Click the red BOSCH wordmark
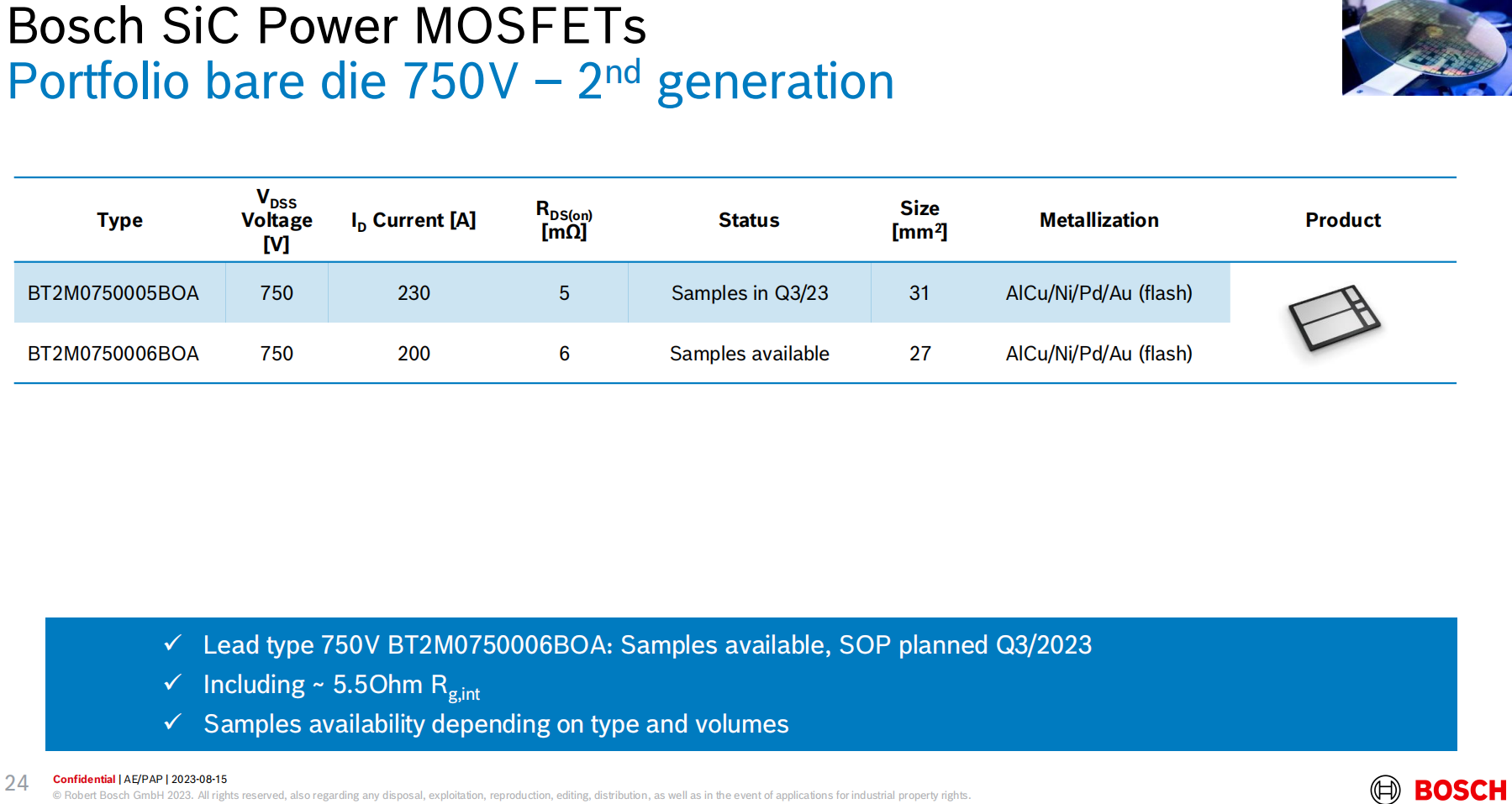 (x=1460, y=791)
